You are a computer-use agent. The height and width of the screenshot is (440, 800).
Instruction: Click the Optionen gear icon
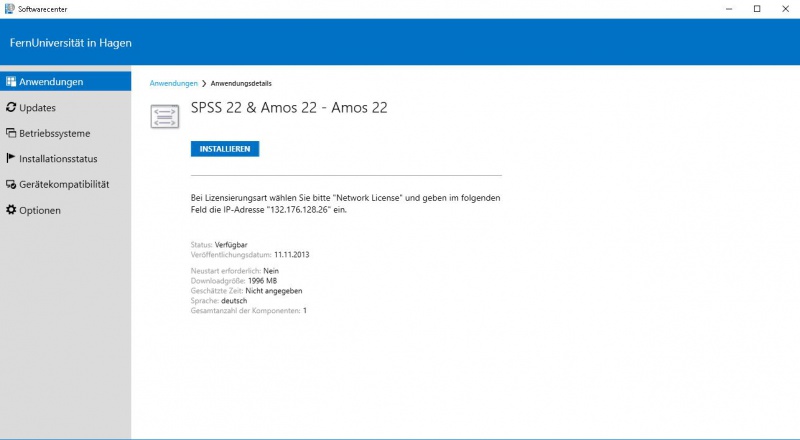(x=11, y=210)
